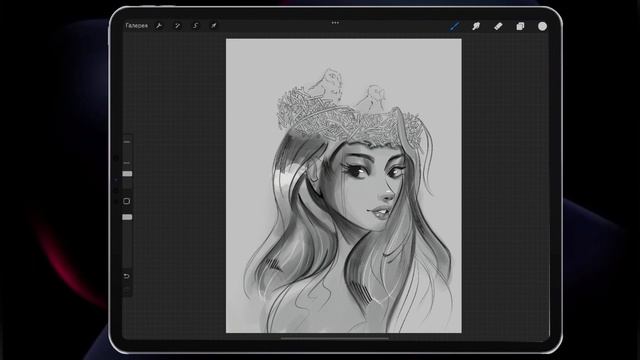Click the brush size slider handle
This screenshot has width=640, height=360.
(127, 174)
